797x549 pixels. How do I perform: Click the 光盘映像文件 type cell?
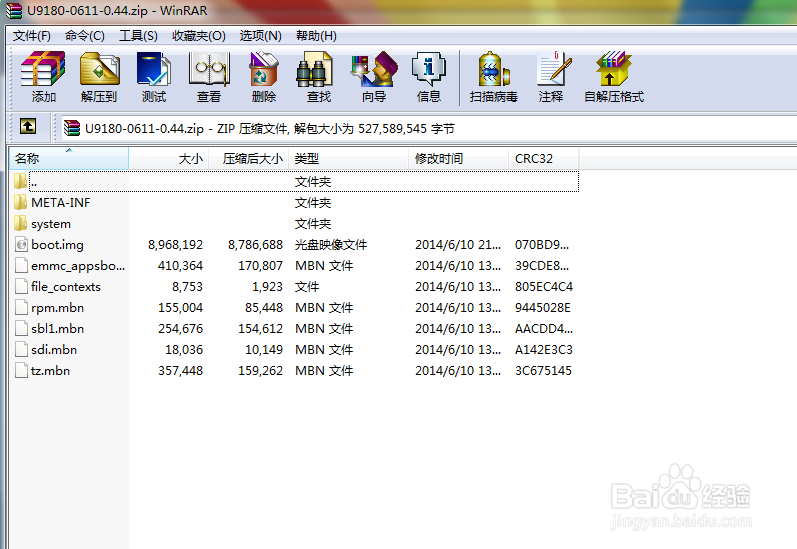click(331, 245)
